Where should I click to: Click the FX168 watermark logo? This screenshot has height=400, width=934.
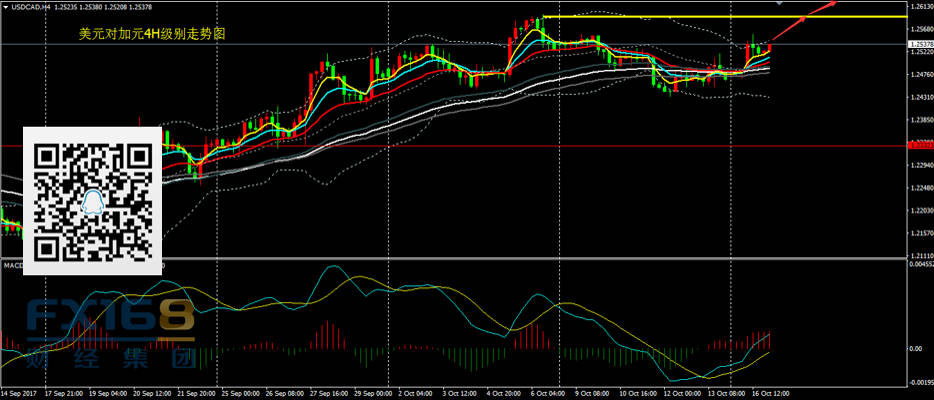point(110,332)
